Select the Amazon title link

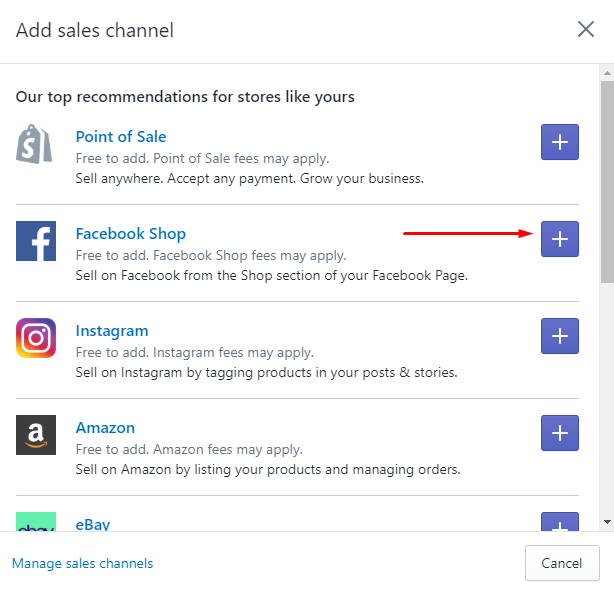[105, 428]
